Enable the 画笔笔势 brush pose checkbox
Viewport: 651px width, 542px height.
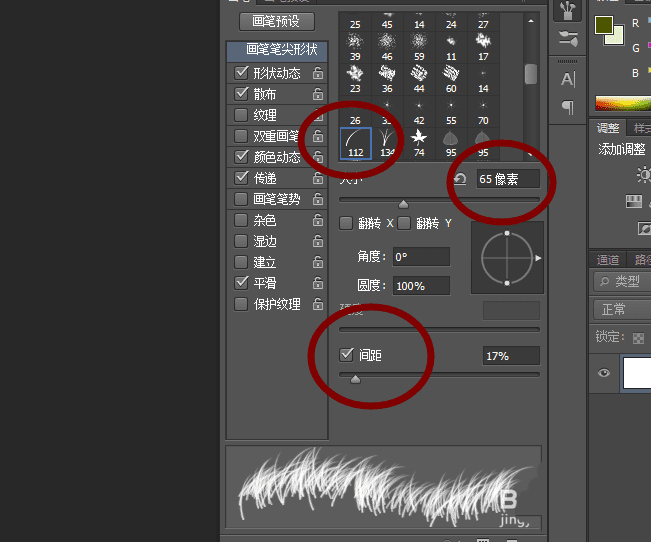(241, 199)
